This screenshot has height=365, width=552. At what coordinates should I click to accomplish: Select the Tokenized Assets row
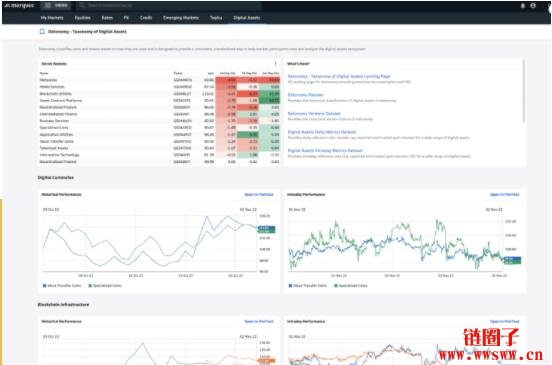159,148
